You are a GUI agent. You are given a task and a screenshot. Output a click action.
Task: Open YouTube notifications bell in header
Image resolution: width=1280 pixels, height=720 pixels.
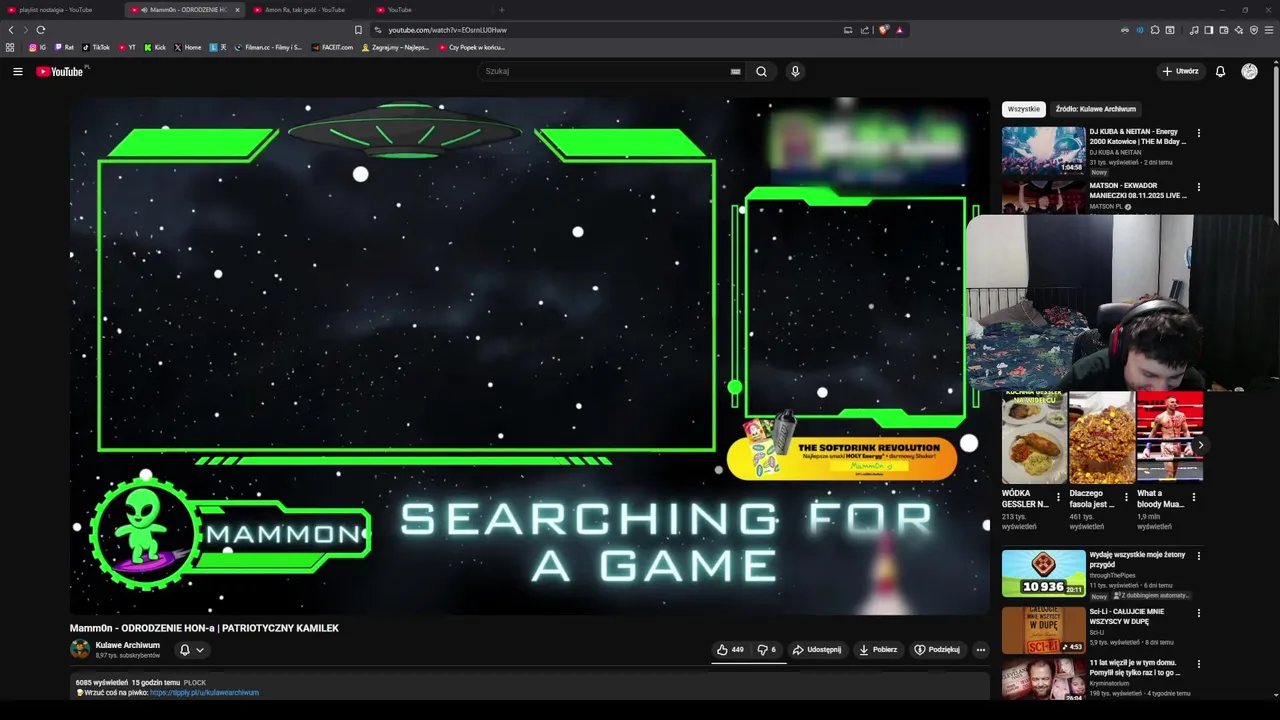click(1220, 71)
